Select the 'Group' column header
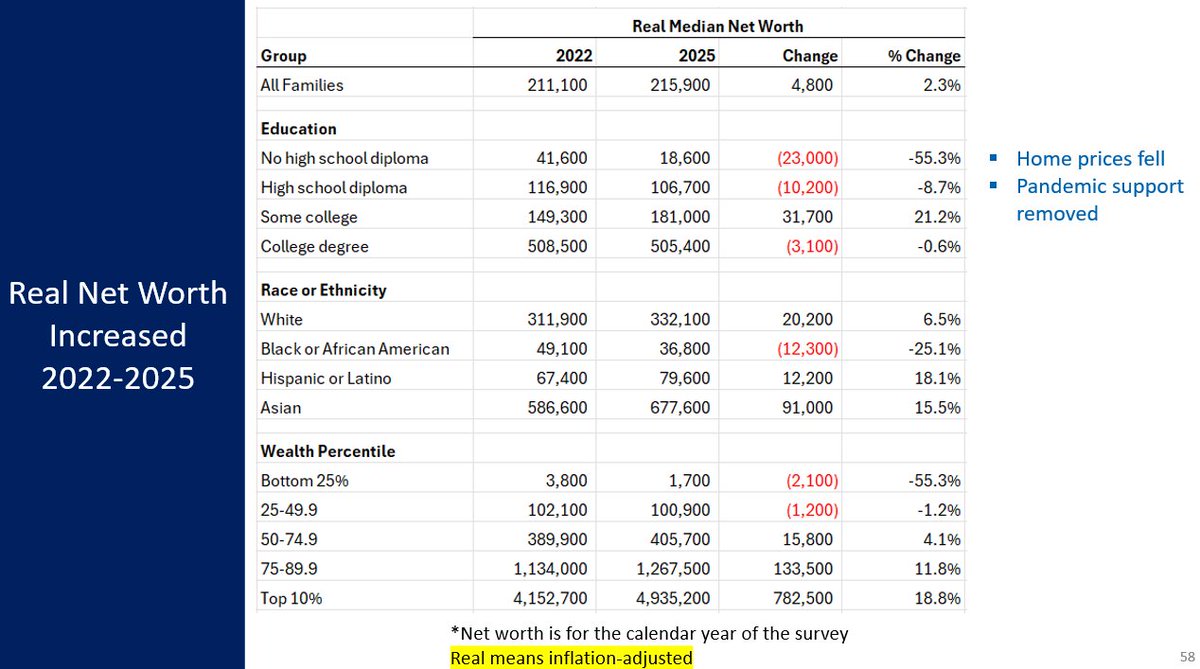The width and height of the screenshot is (1200, 669). 284,56
